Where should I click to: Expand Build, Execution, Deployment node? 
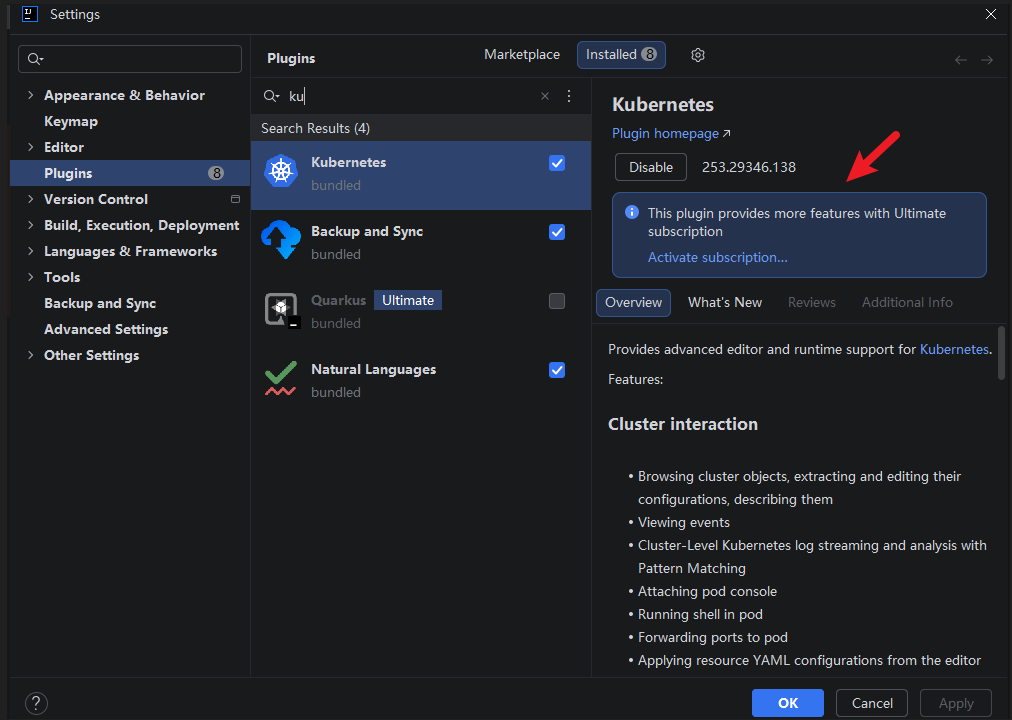click(x=30, y=225)
